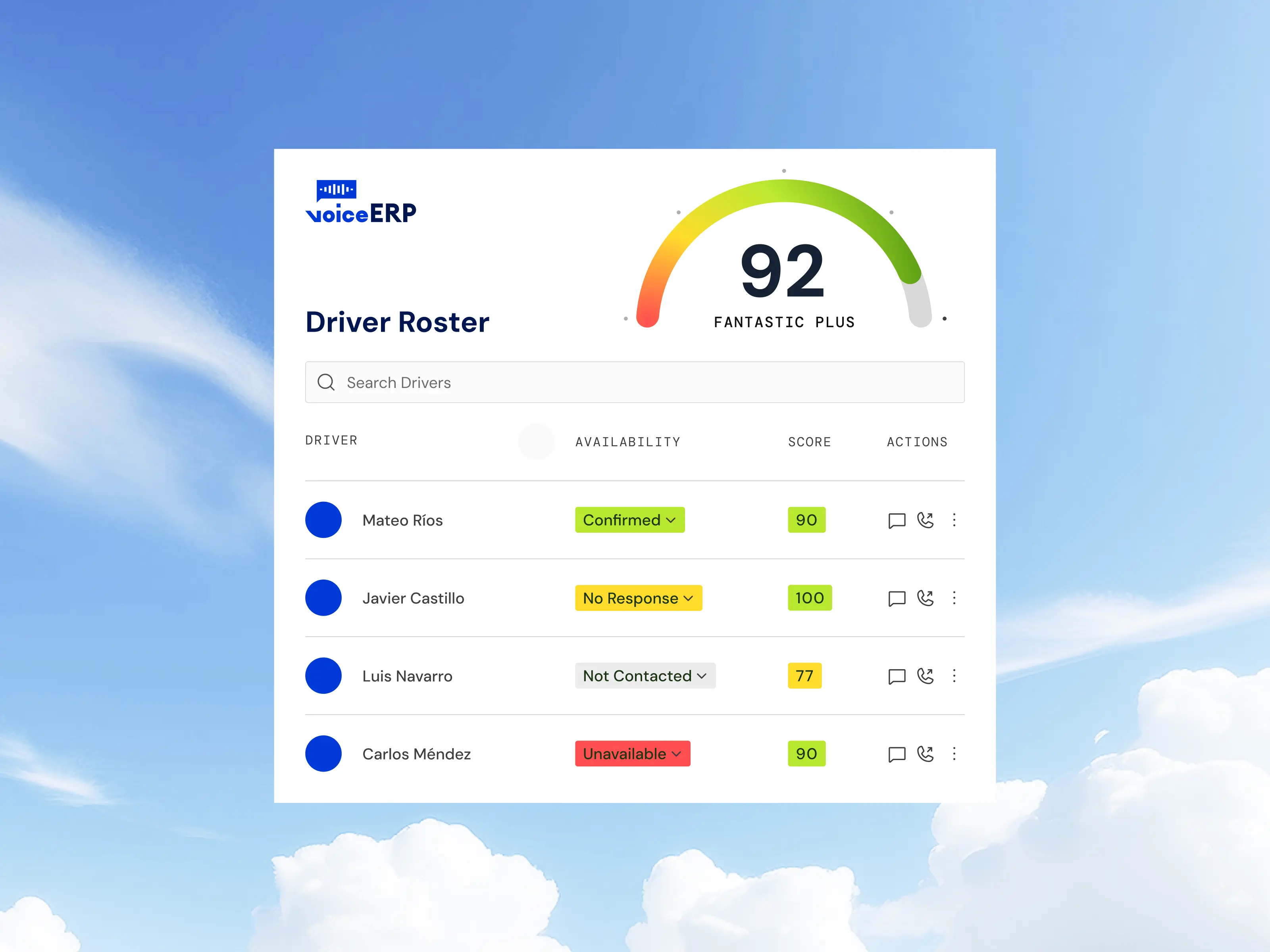
Task: Call Javier Castillo with phone icon
Action: [925, 598]
